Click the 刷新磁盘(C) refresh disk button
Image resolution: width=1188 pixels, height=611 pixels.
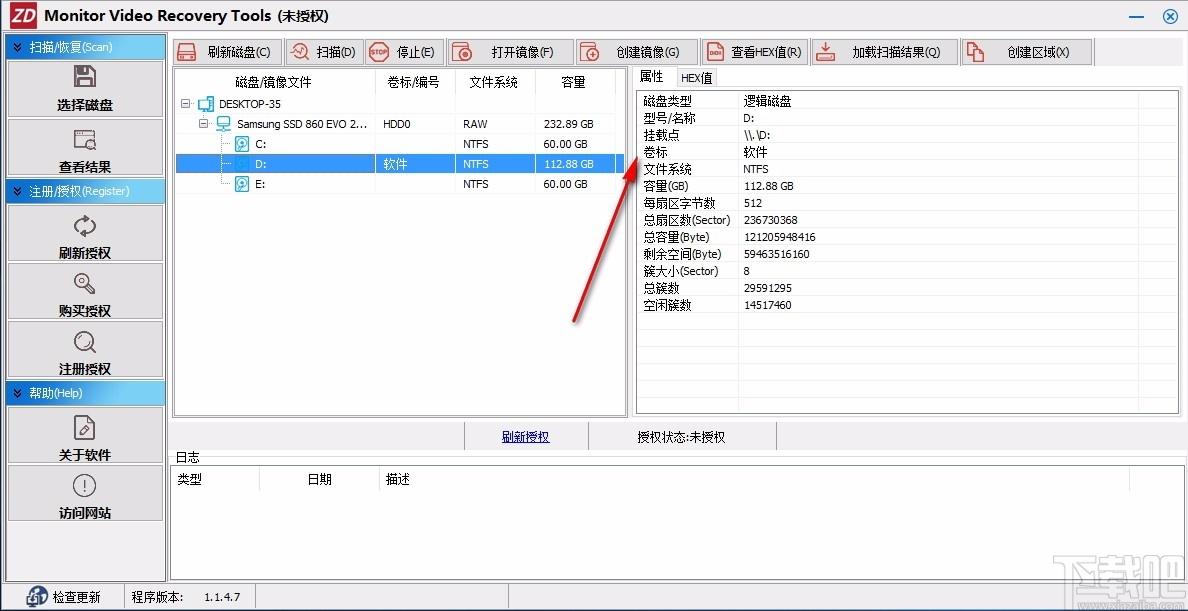tap(228, 52)
